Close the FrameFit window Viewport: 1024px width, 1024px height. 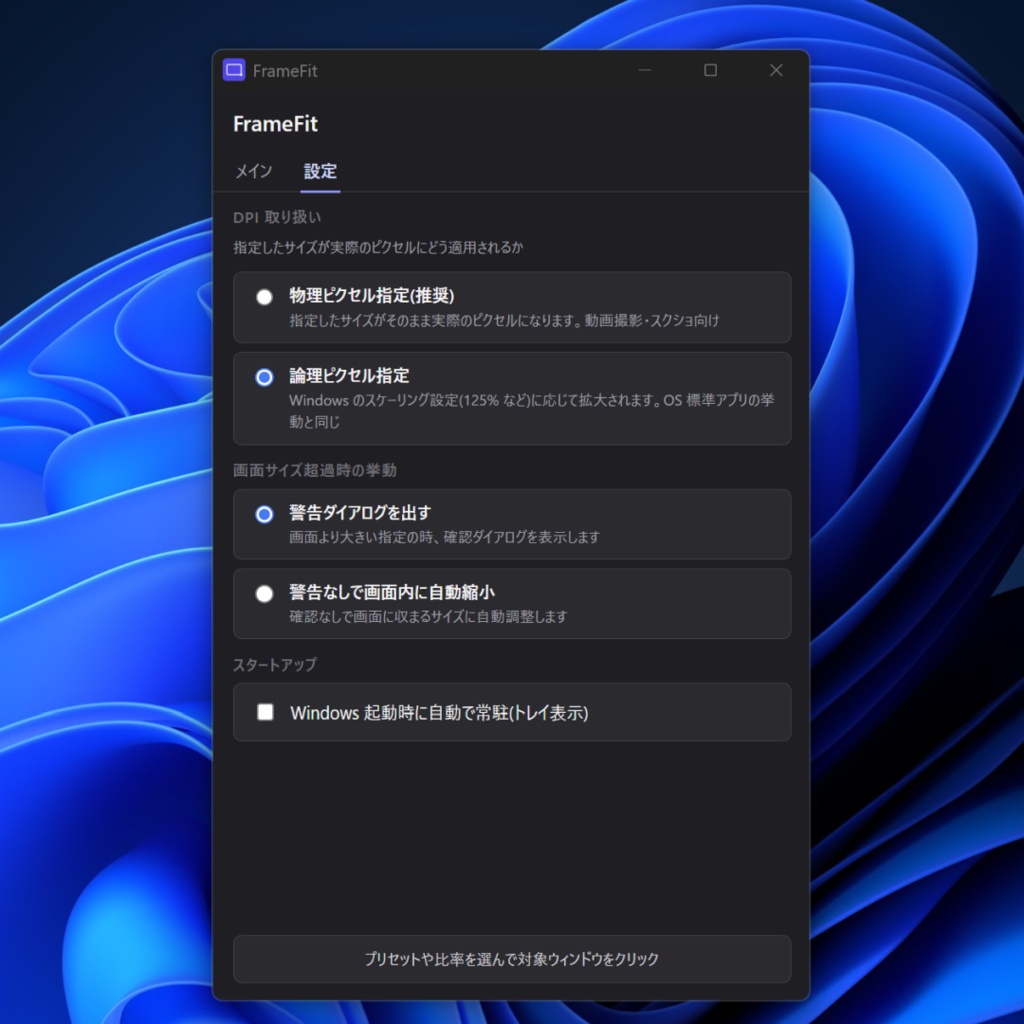pos(776,70)
